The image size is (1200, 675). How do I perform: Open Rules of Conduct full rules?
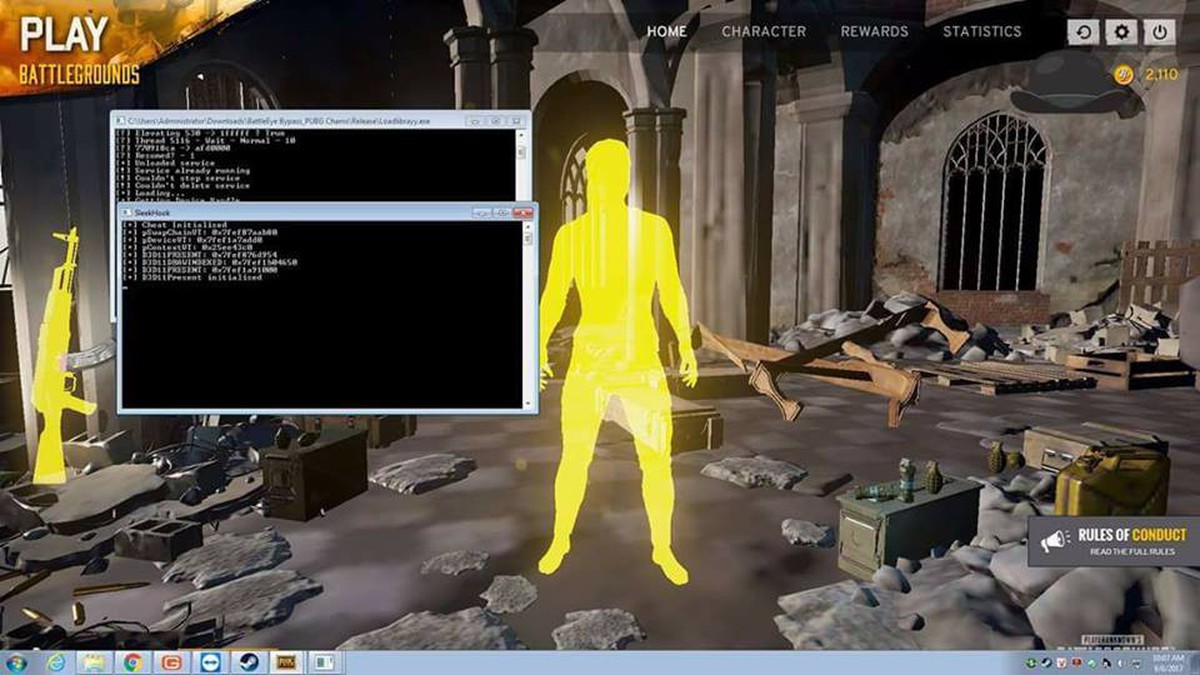(x=1115, y=542)
